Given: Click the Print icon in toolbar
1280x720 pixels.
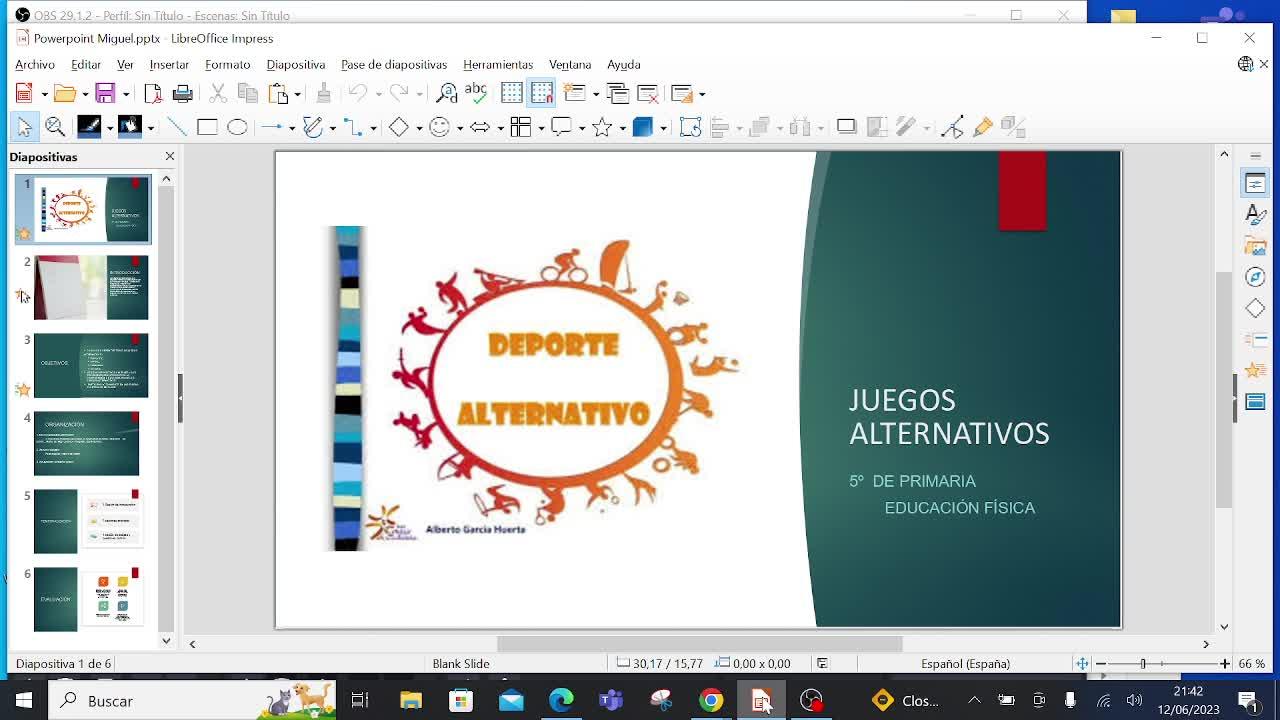Looking at the screenshot, I should tap(182, 93).
